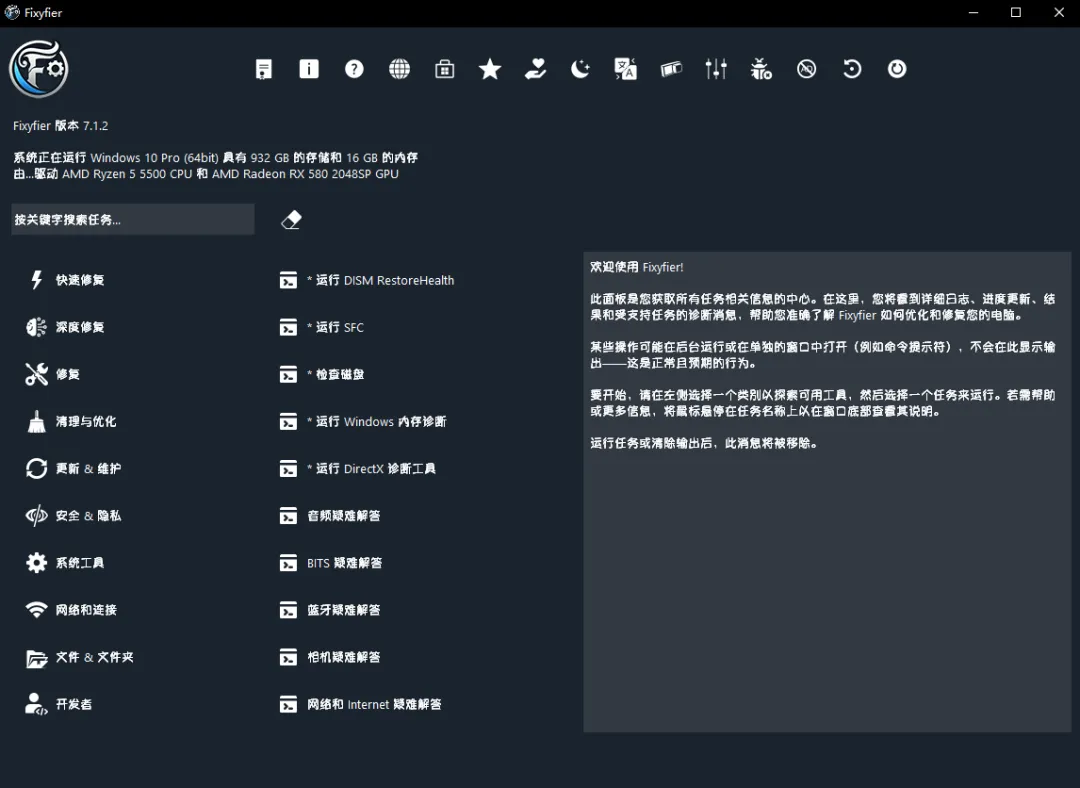The height and width of the screenshot is (788, 1080).
Task: Click the restart circular arrow icon
Action: [x=852, y=69]
